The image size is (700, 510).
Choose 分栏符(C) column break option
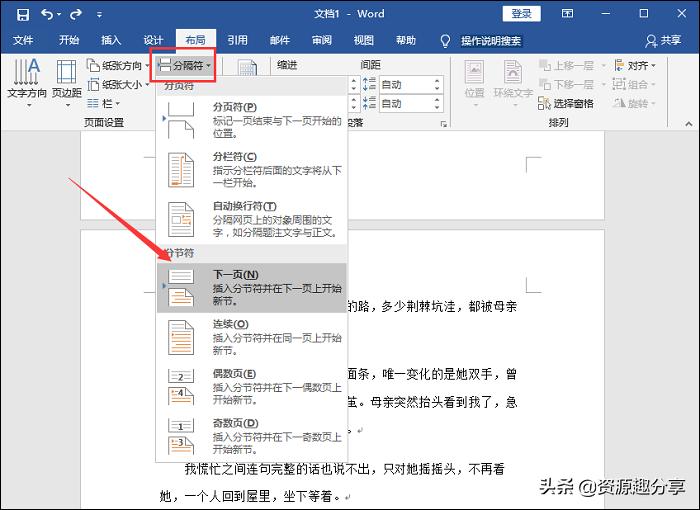(x=251, y=170)
